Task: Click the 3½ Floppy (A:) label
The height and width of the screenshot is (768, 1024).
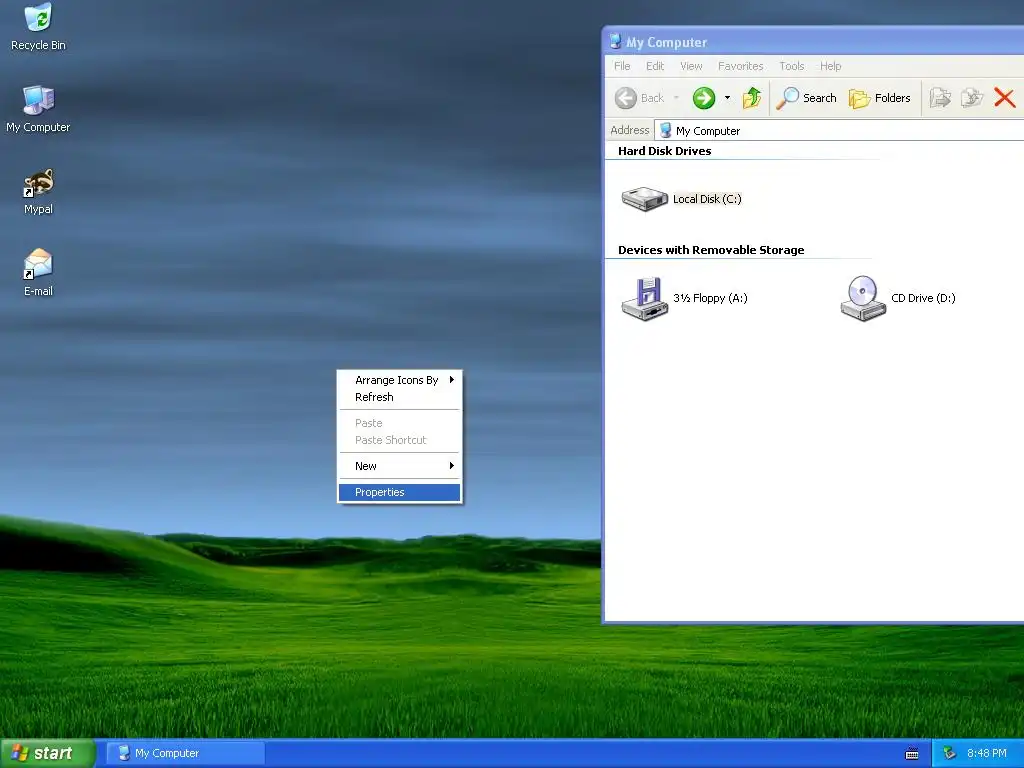Action: [711, 298]
